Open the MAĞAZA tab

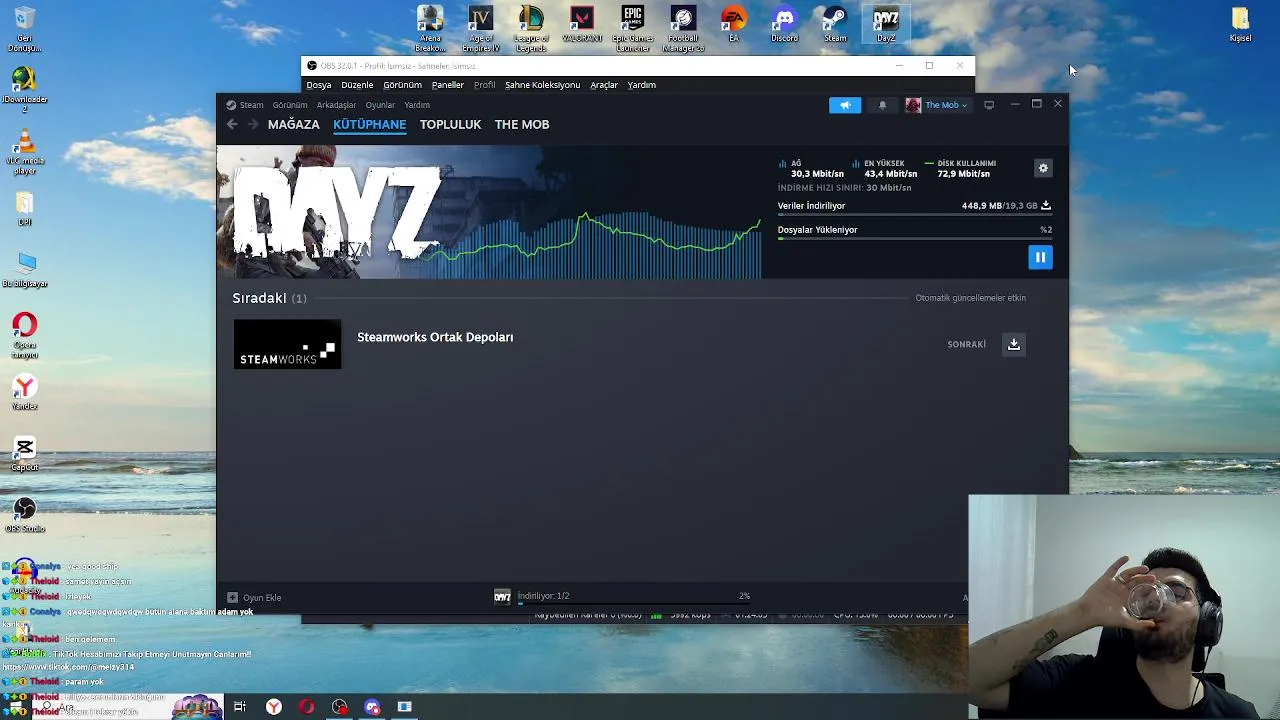coord(293,124)
